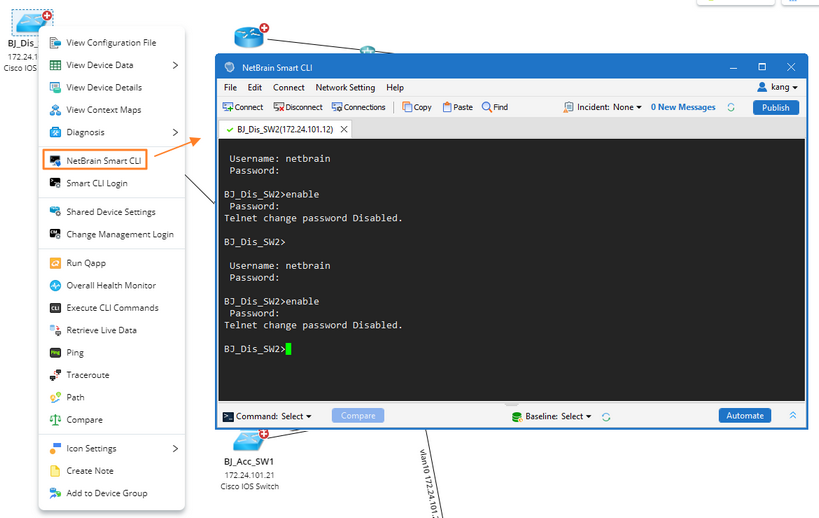Screen dimensions: 819x518
Task: Open the Edit menu in Smart CLI
Action: [254, 88]
